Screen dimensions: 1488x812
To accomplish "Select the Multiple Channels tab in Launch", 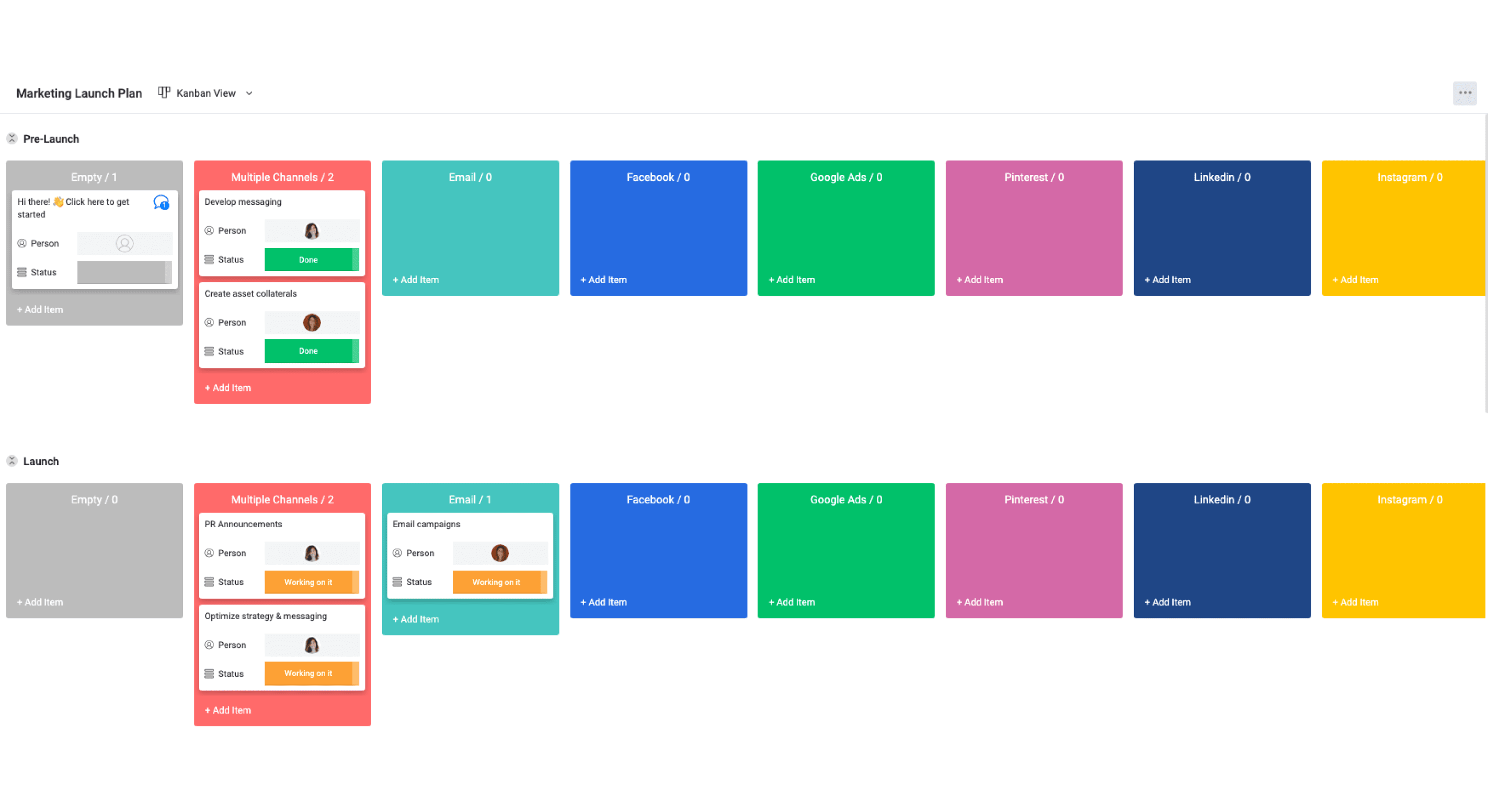I will (x=282, y=500).
